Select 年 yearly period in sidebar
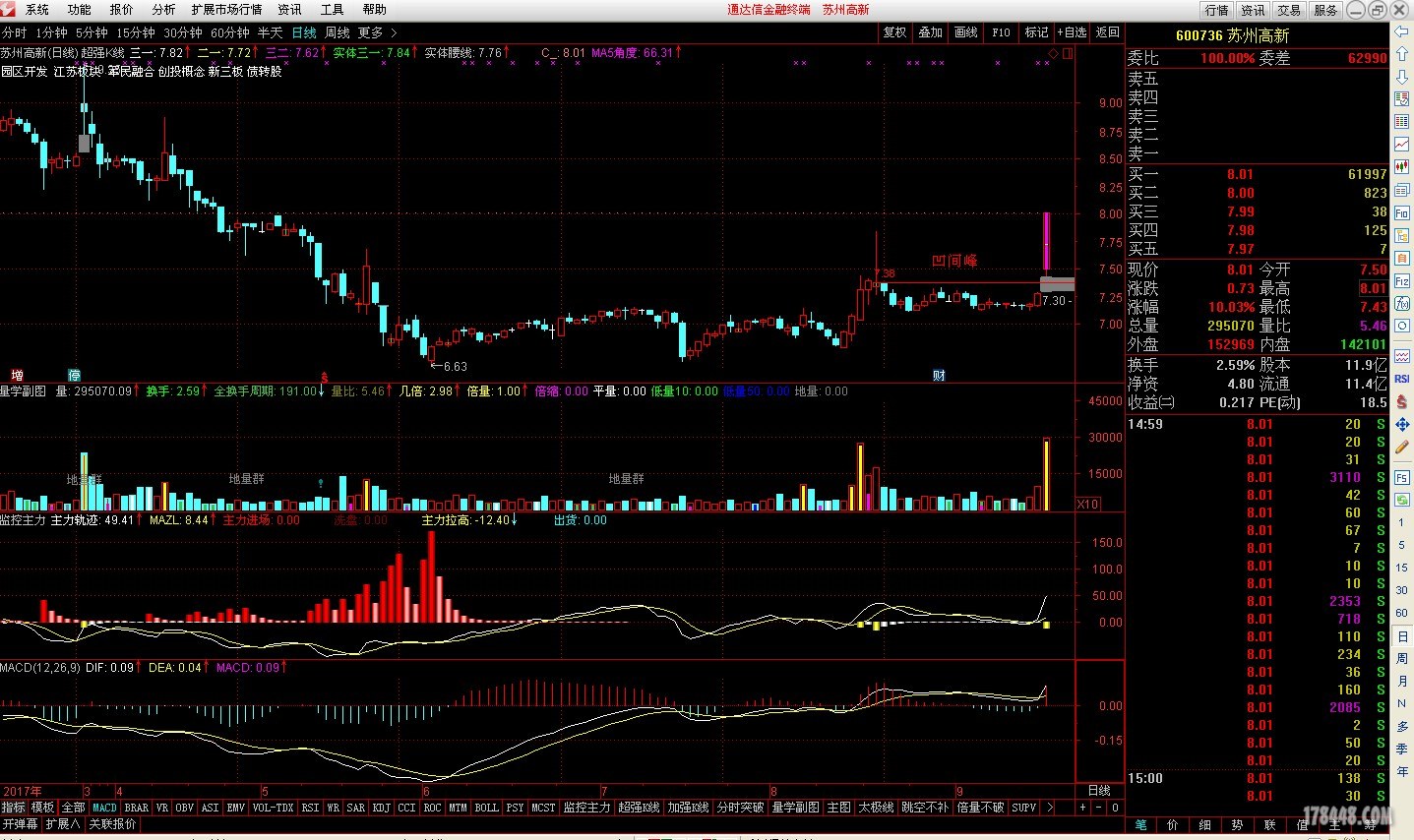 1401,771
